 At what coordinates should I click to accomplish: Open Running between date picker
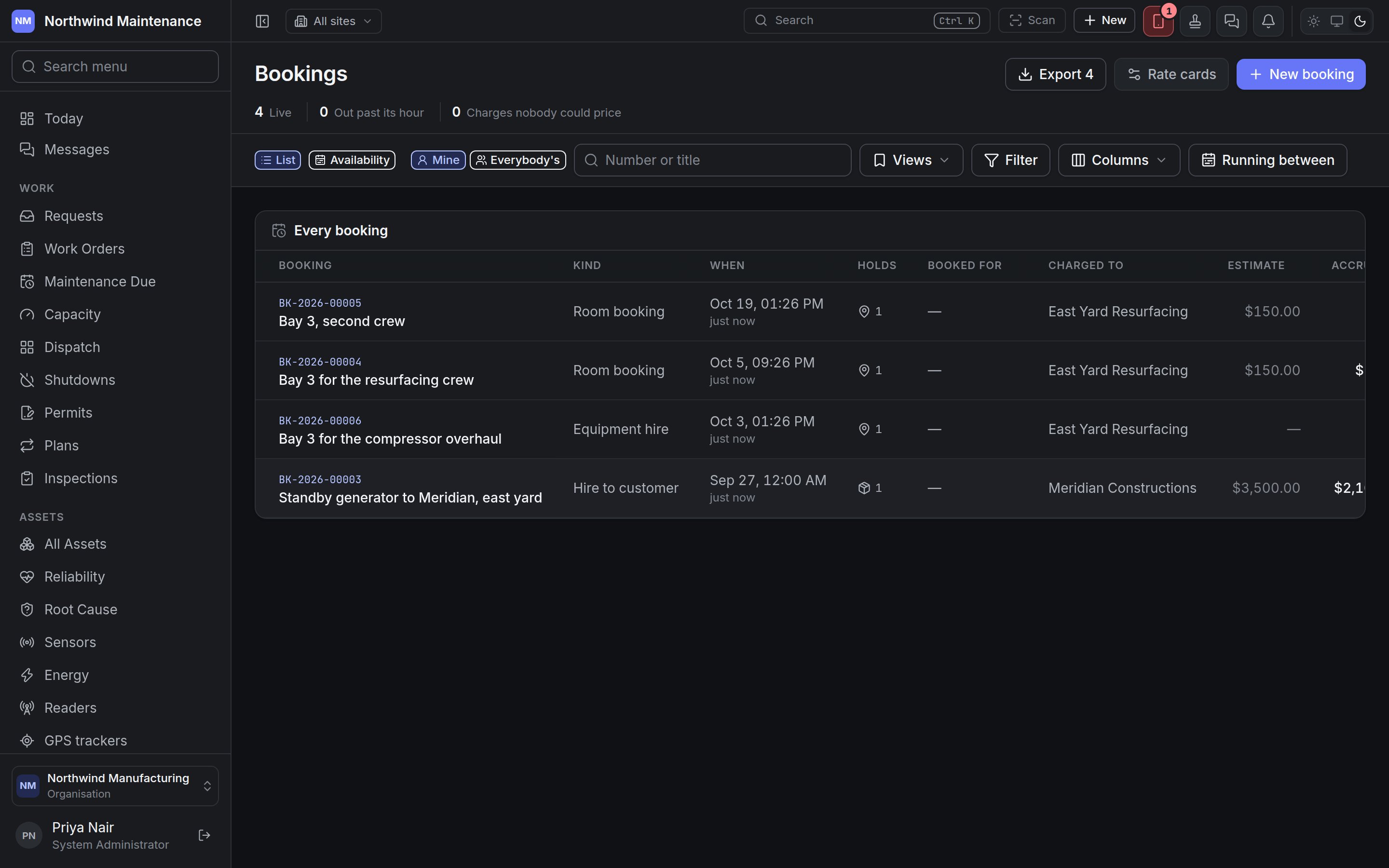click(1267, 160)
